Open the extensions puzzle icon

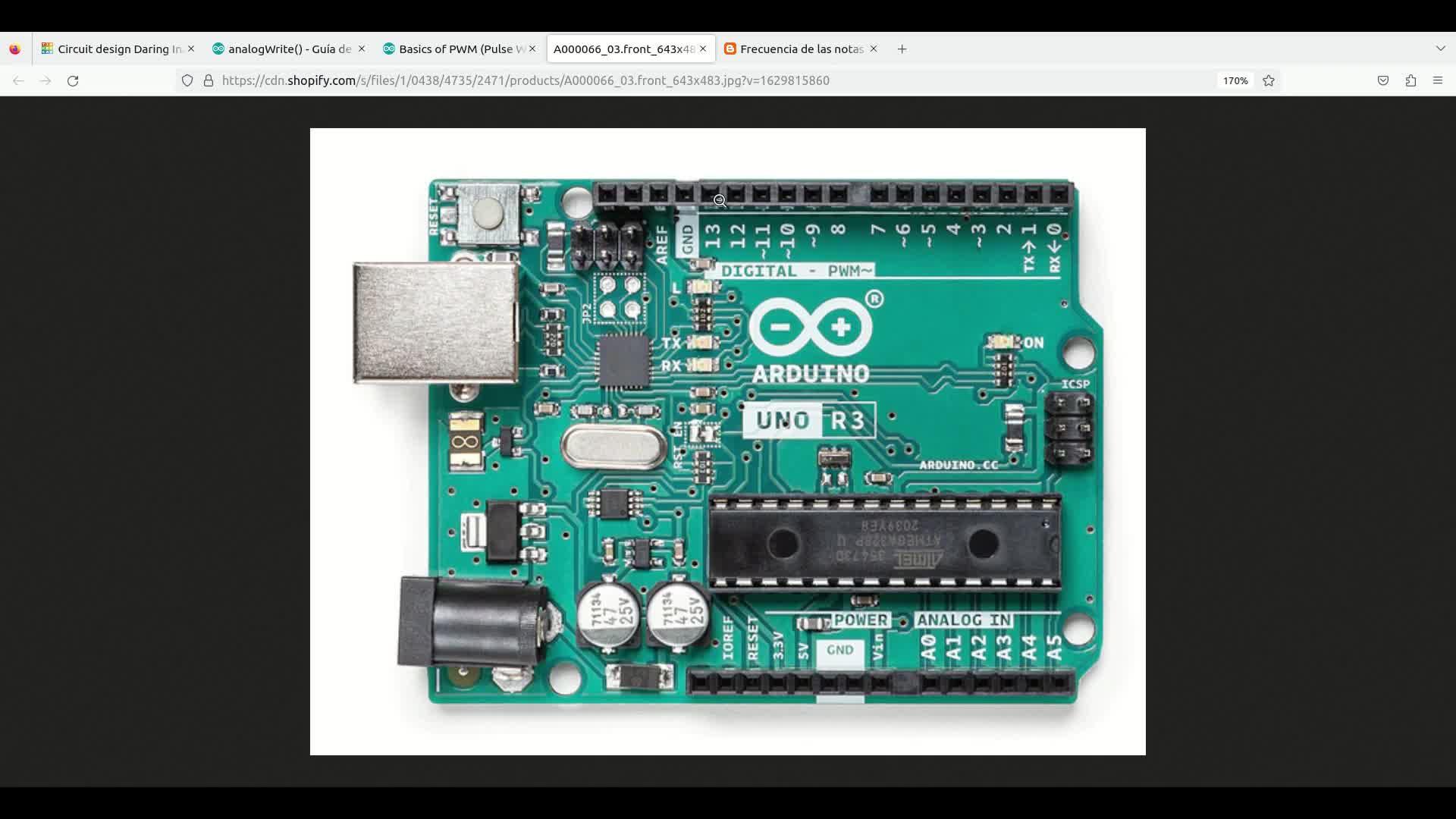(x=1410, y=80)
